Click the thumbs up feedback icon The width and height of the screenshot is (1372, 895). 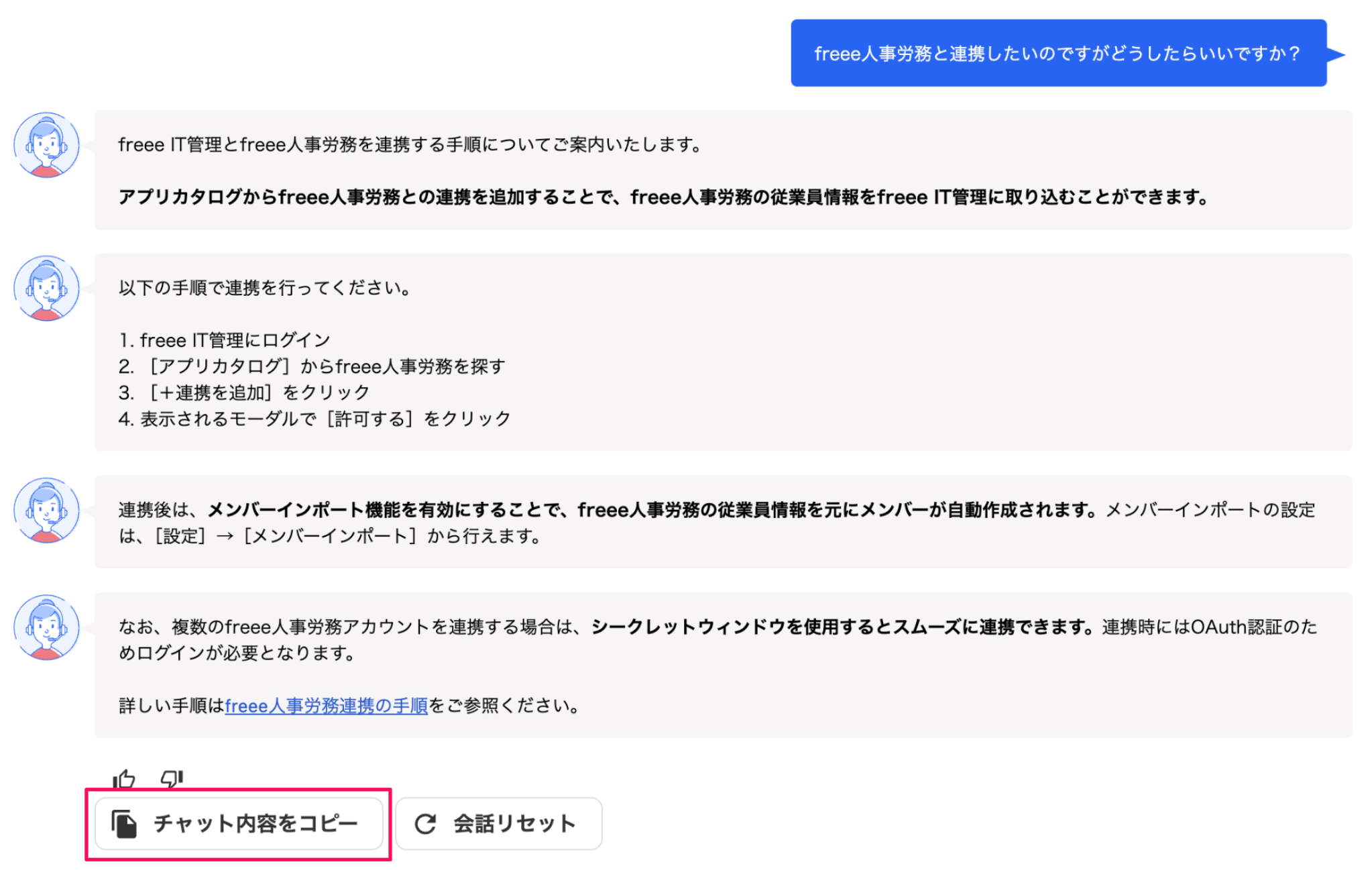[124, 778]
